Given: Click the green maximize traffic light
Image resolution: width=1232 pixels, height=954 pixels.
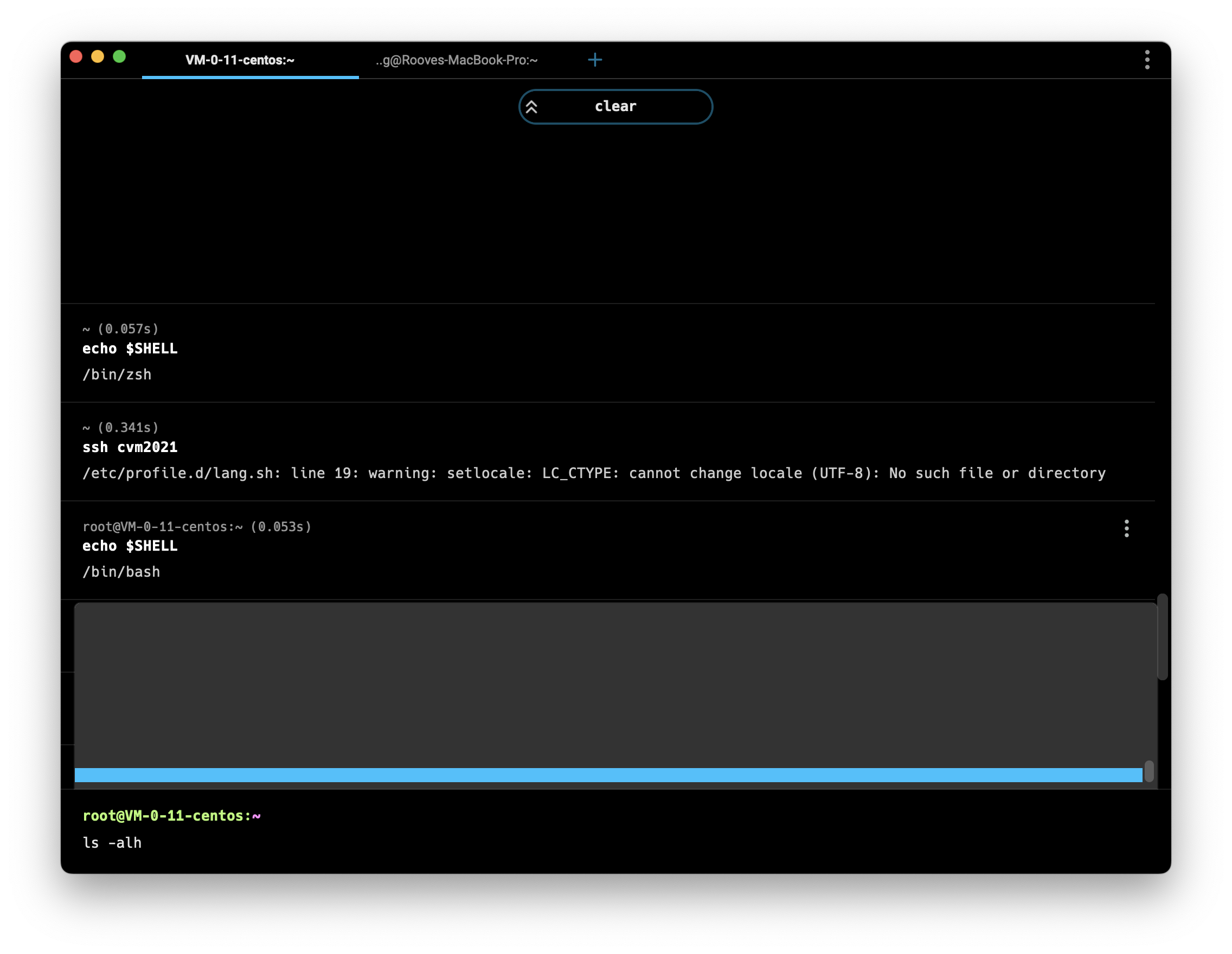Looking at the screenshot, I should point(118,56).
